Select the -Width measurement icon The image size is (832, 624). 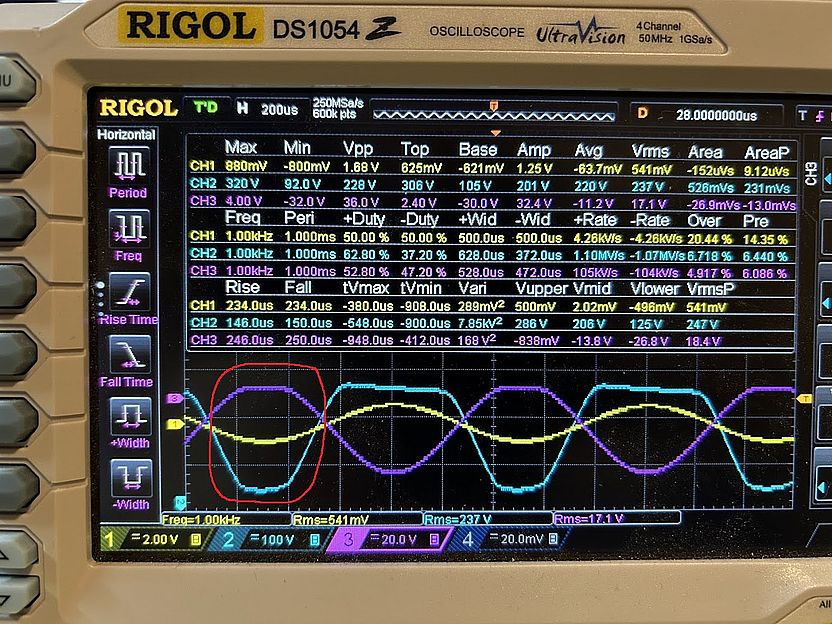[131, 477]
